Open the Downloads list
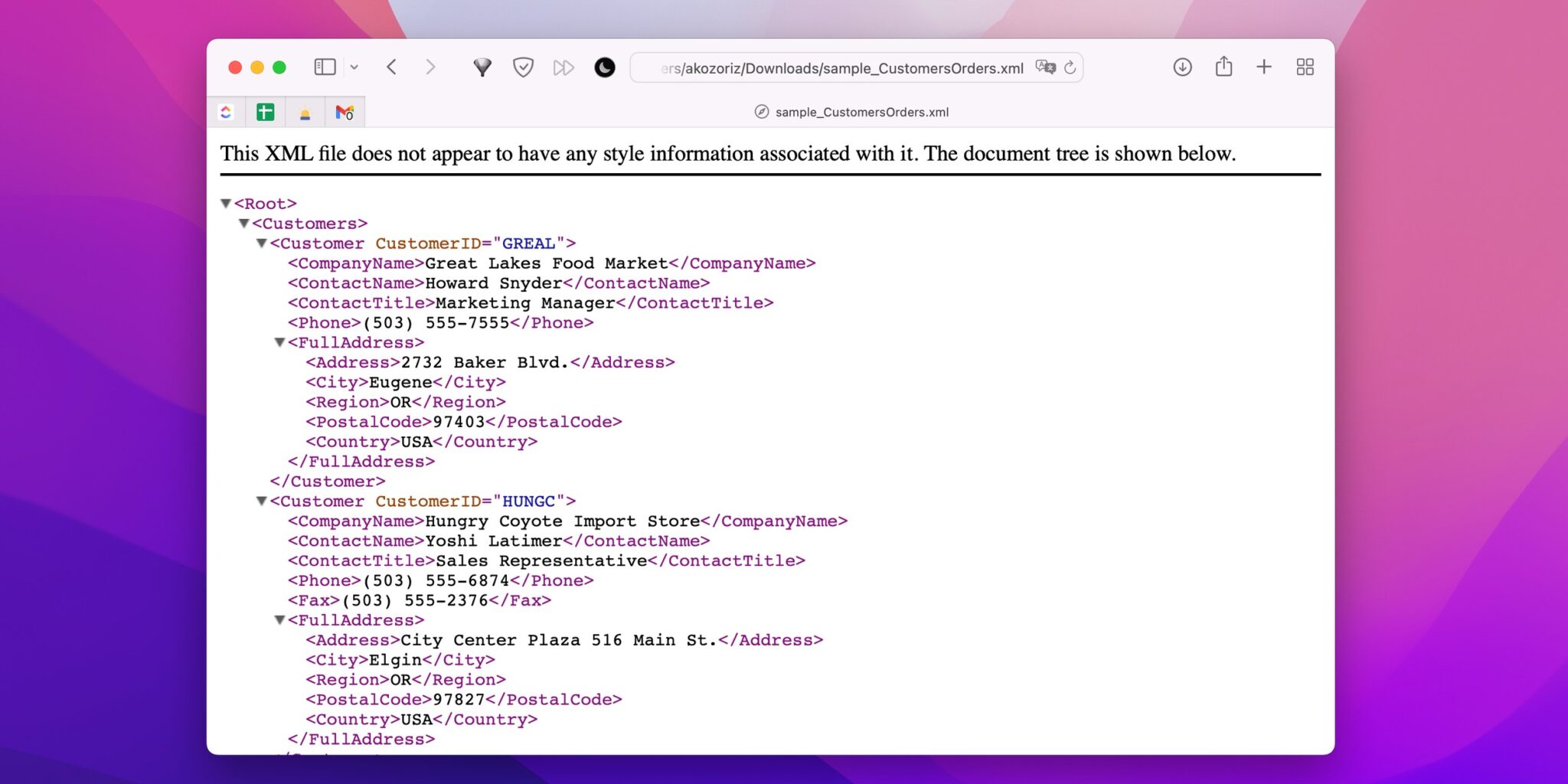The image size is (1568, 784). [1182, 67]
